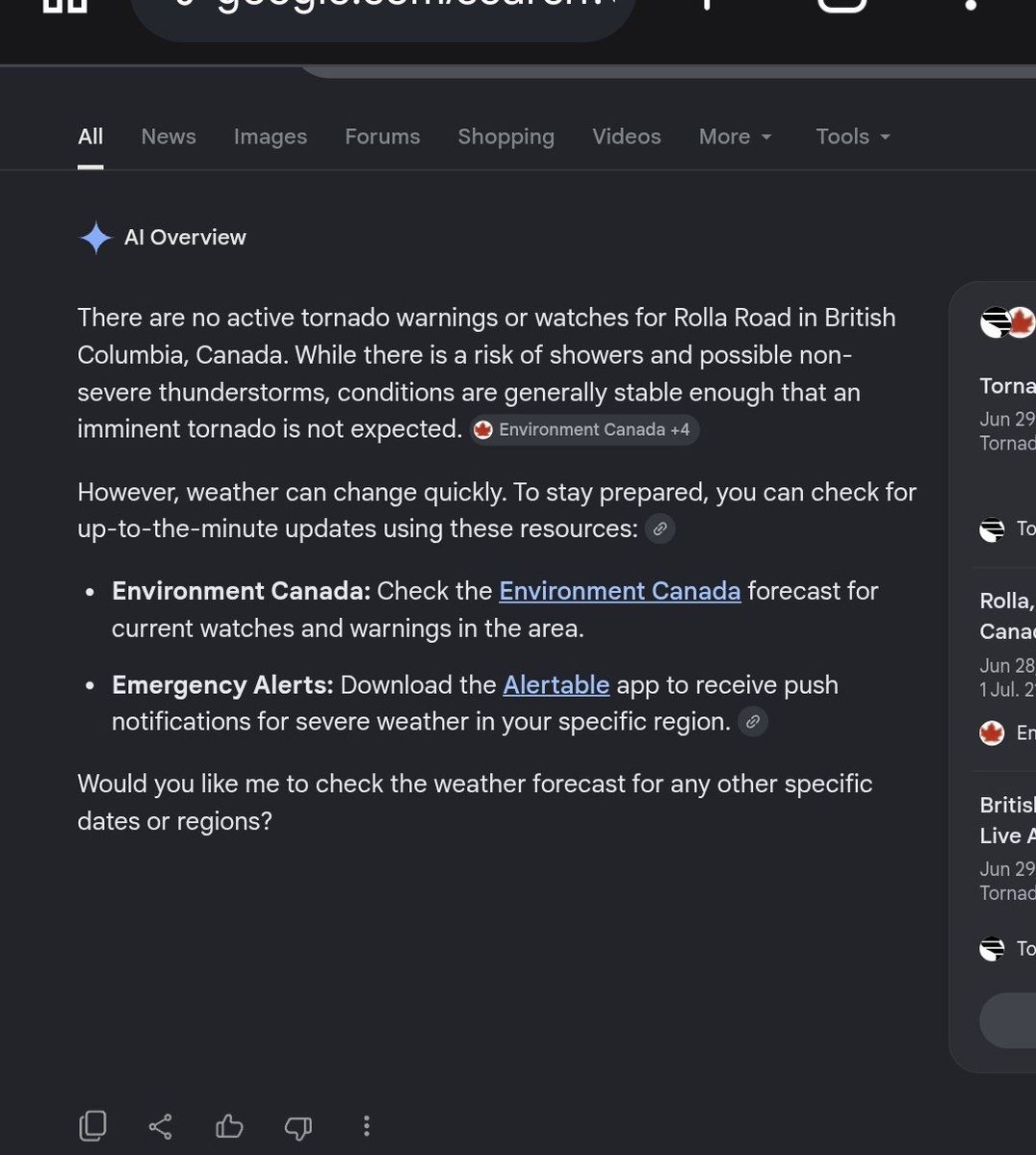
Task: Give thumbs down to AI Overview
Action: click(298, 1126)
